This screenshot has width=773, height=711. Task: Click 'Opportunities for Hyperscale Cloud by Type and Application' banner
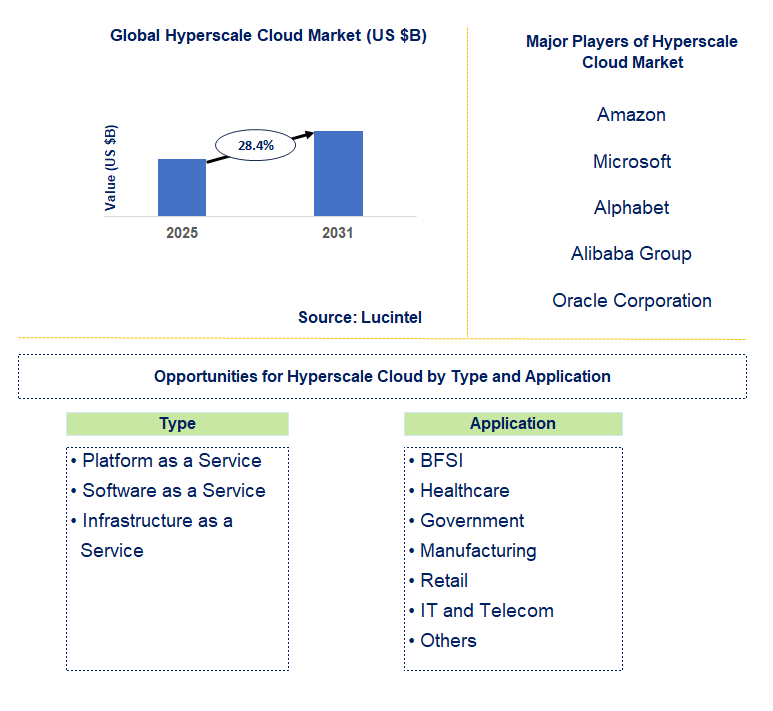click(x=383, y=376)
